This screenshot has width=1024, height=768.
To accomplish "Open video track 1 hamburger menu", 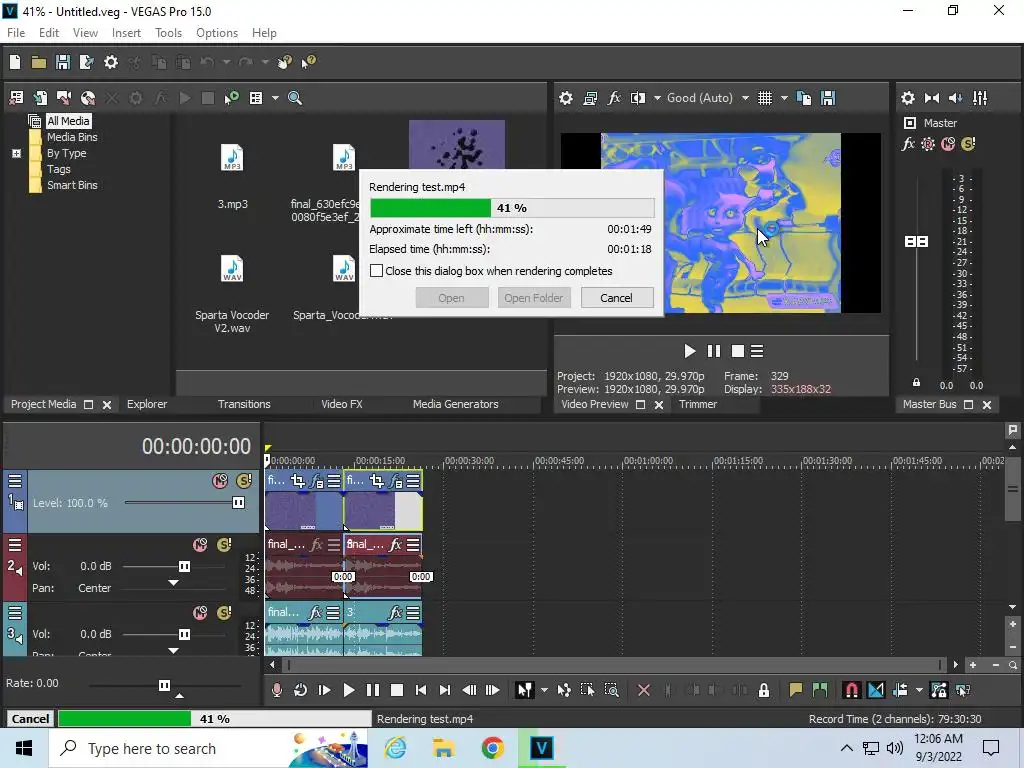I will point(15,481).
